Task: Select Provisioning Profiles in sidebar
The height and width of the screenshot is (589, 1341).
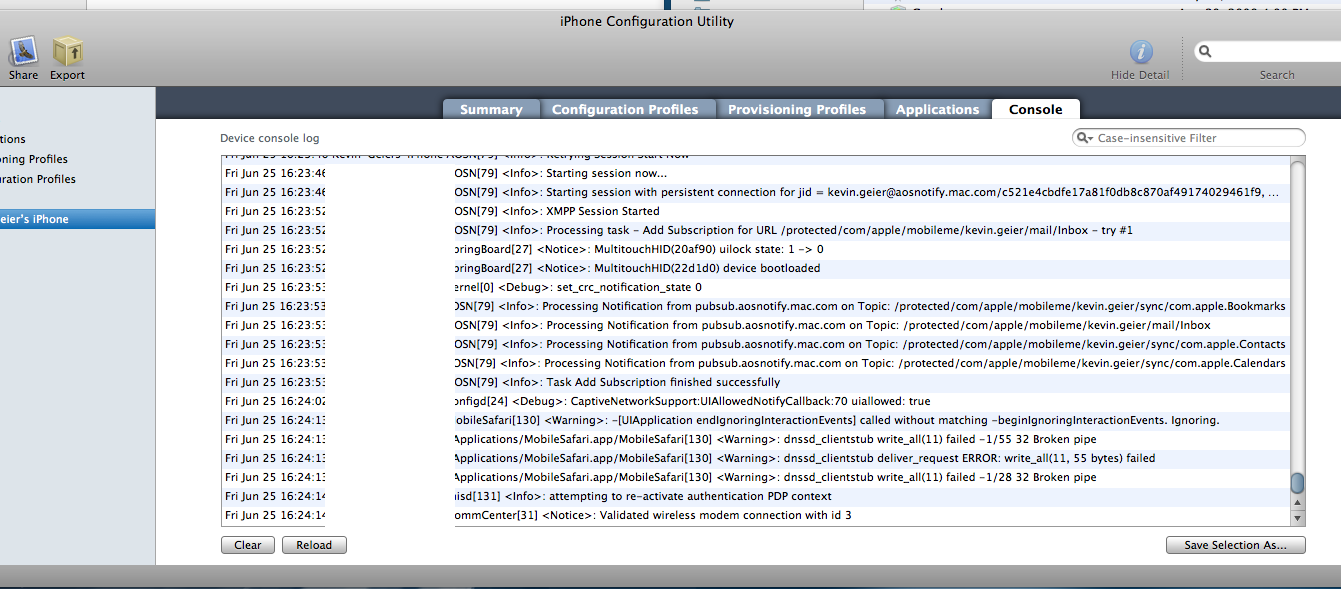Action: tap(77, 159)
